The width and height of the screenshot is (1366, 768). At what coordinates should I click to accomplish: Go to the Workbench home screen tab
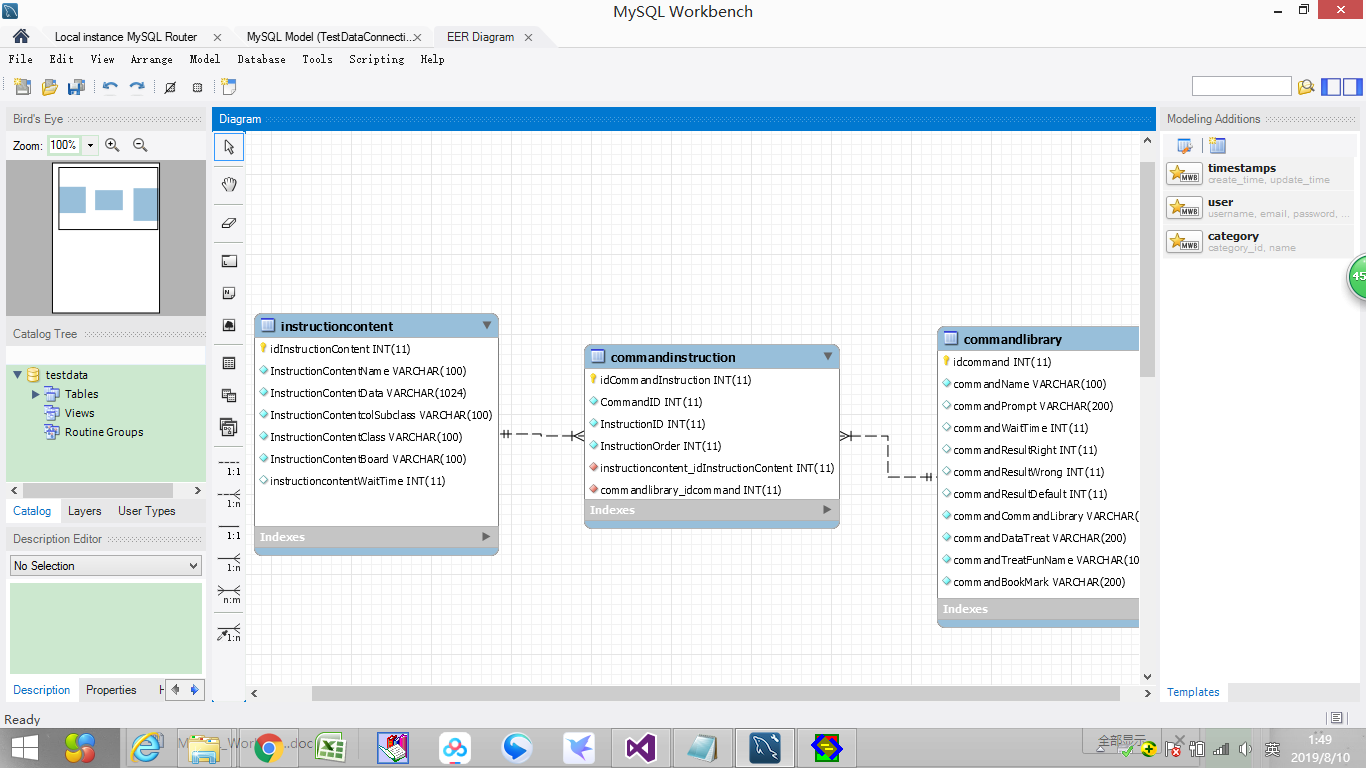(20, 37)
